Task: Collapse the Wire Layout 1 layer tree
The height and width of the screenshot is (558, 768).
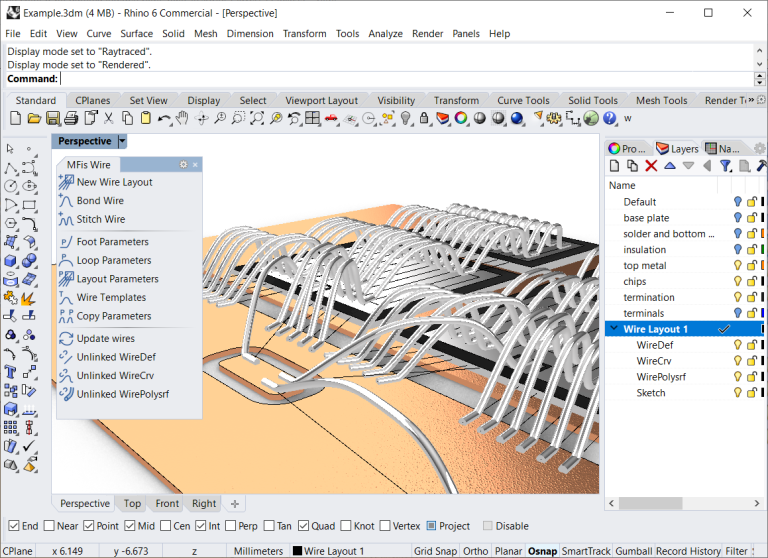Action: point(614,329)
